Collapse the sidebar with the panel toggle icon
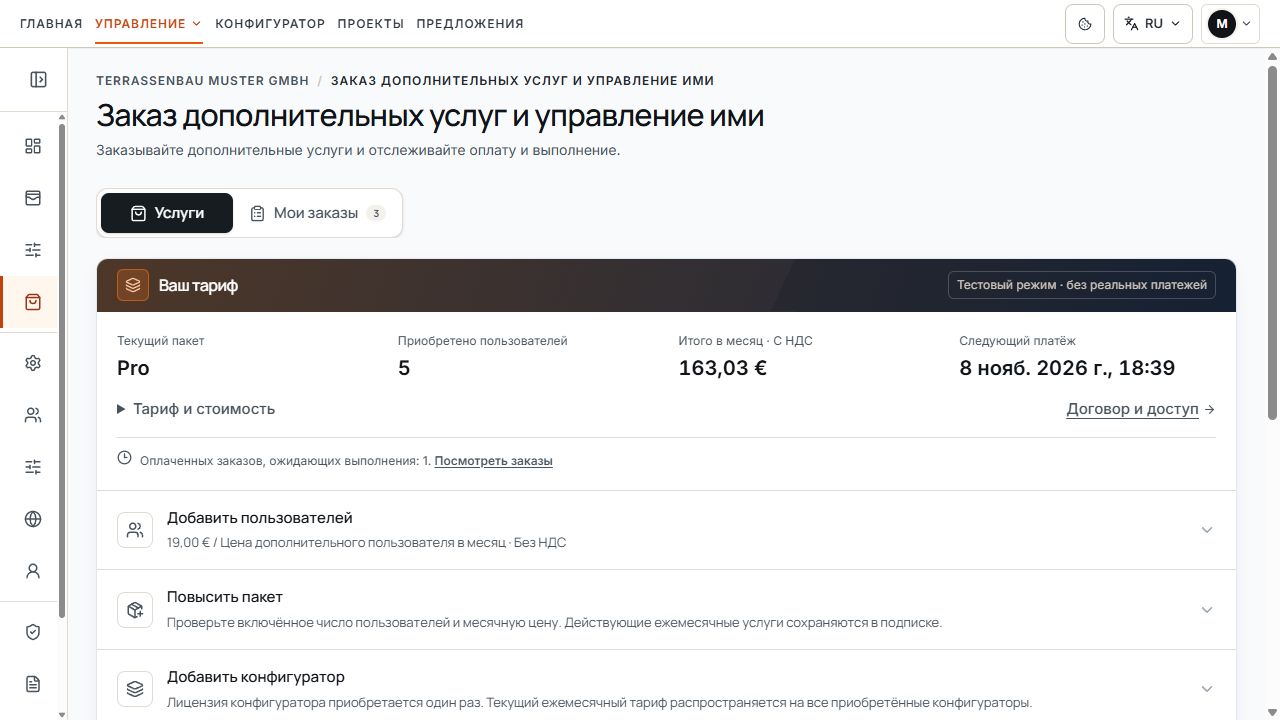The width and height of the screenshot is (1280, 720). click(x=38, y=79)
